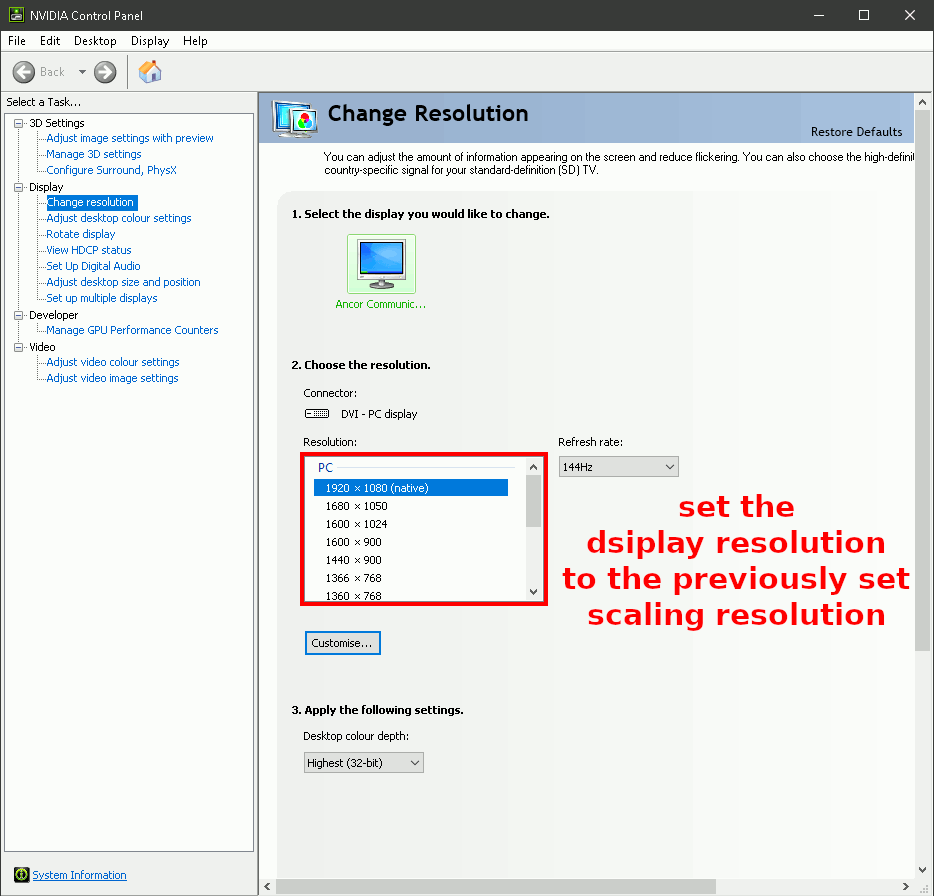Click the Customise... button

(343, 643)
